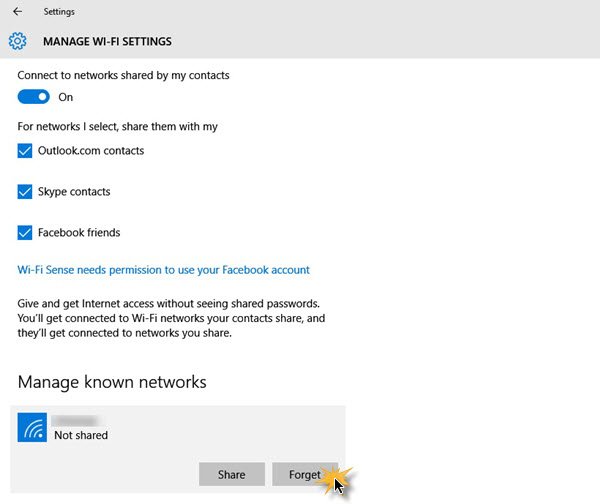This screenshot has width=600, height=504.
Task: Click the back arrow in title bar
Action: (17, 12)
